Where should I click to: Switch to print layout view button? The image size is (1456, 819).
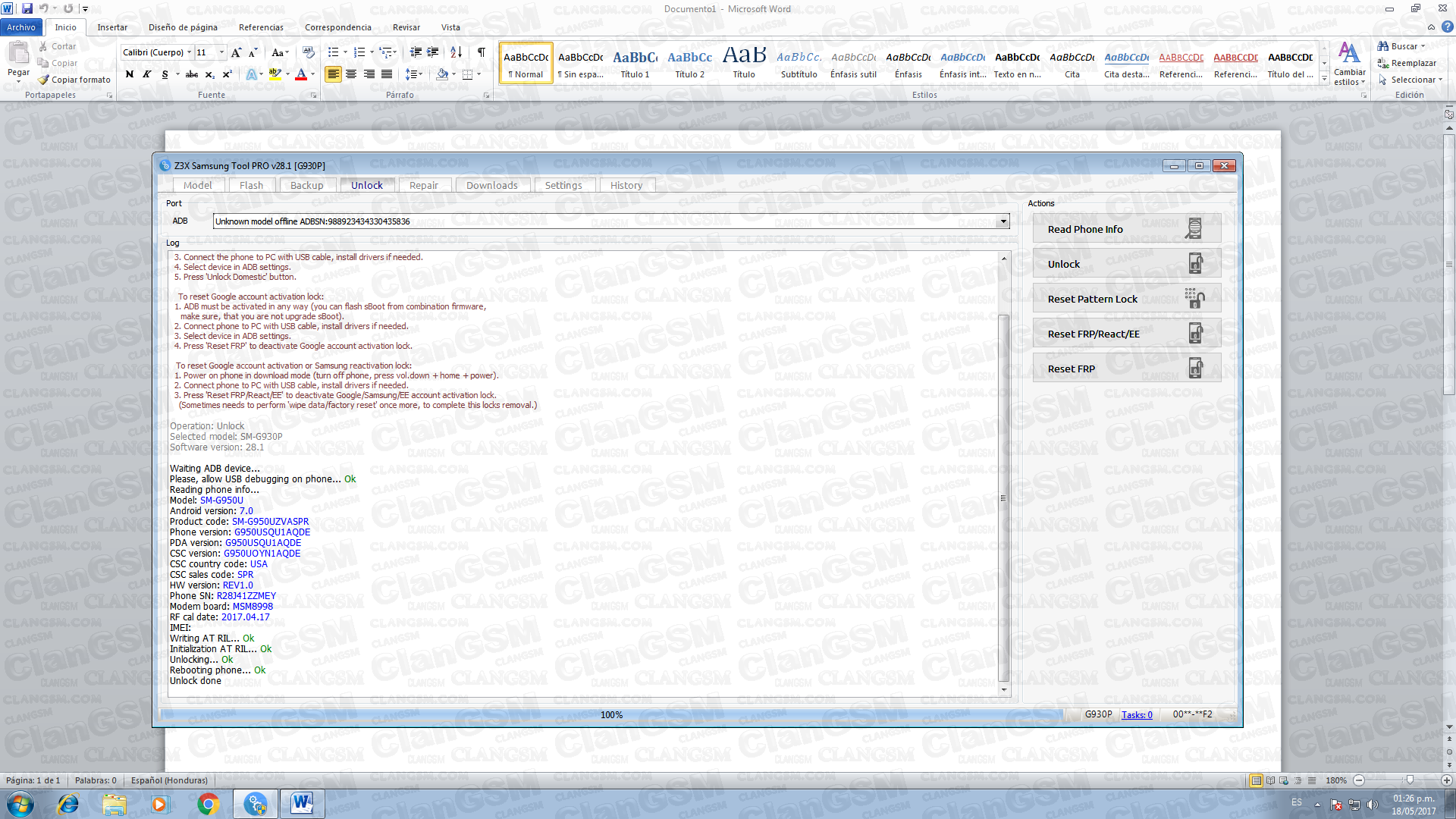pos(1256,780)
